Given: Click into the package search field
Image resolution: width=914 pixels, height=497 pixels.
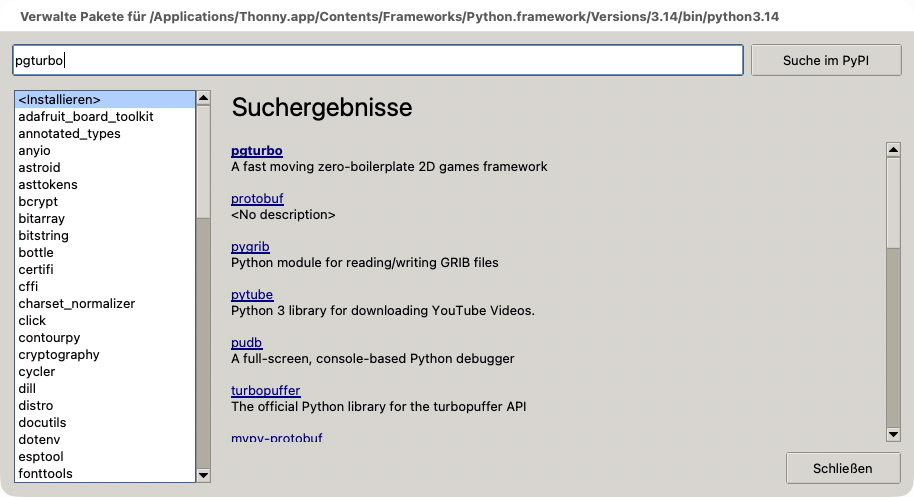Looking at the screenshot, I should [378, 60].
